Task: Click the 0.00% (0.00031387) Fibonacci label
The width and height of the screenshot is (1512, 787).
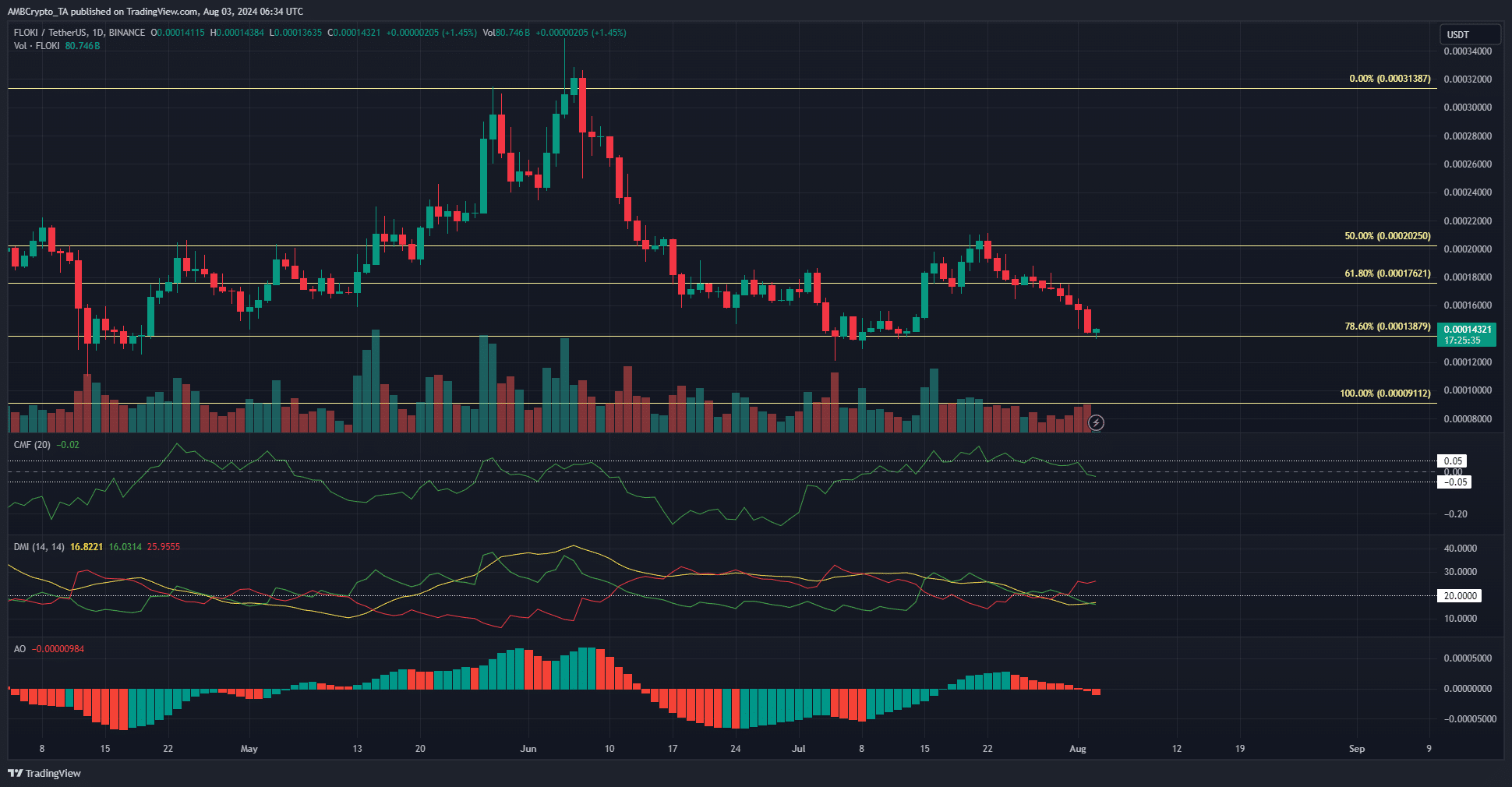Action: [1390, 79]
